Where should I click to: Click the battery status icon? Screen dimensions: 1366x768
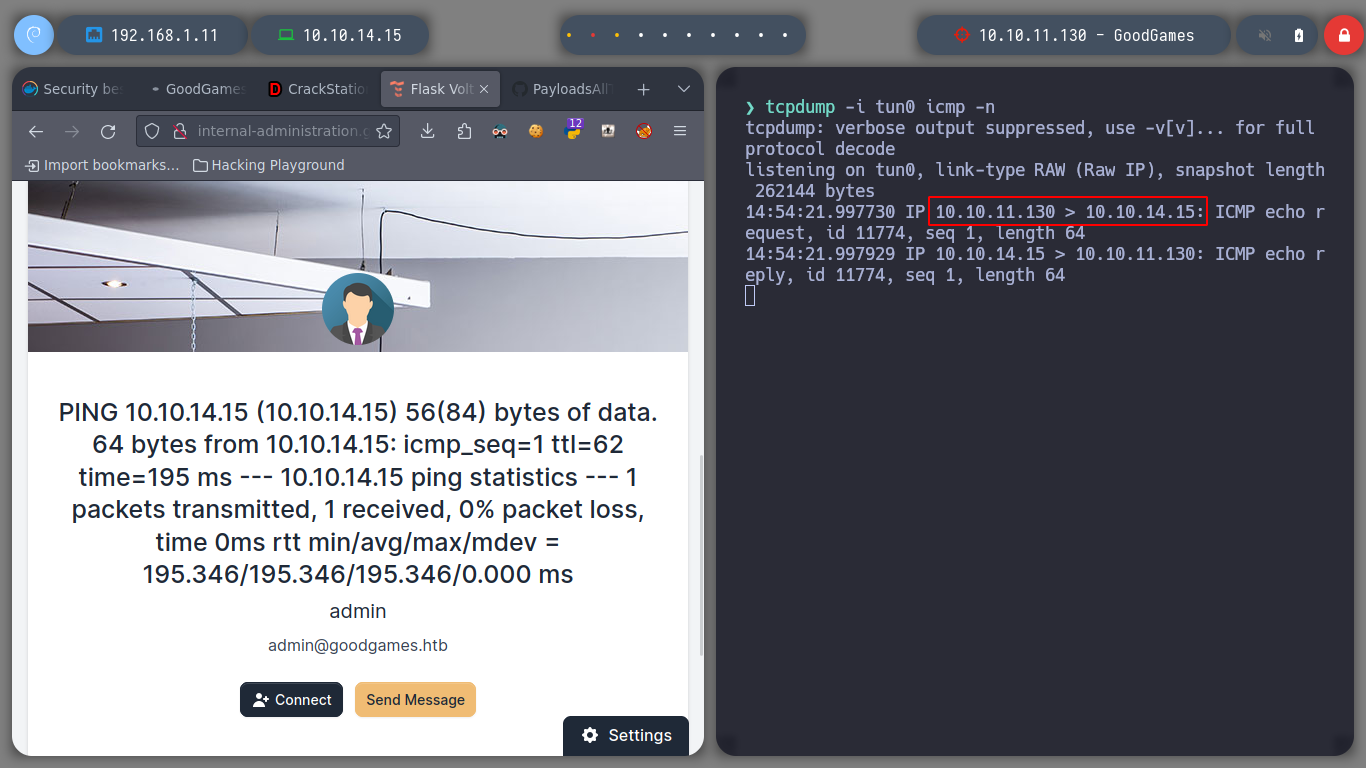pos(1299,35)
